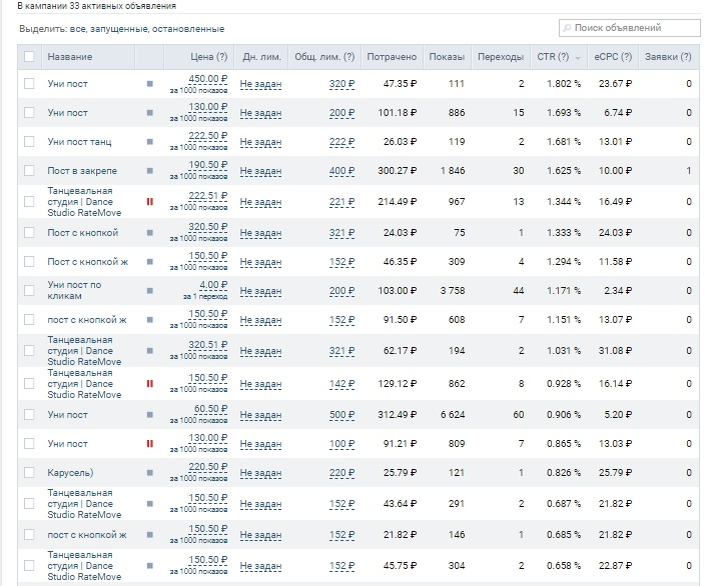Viewport: 705px width, 586px height.
Task: Click spent value 300.27 ₽
Action: pyautogui.click(x=397, y=171)
